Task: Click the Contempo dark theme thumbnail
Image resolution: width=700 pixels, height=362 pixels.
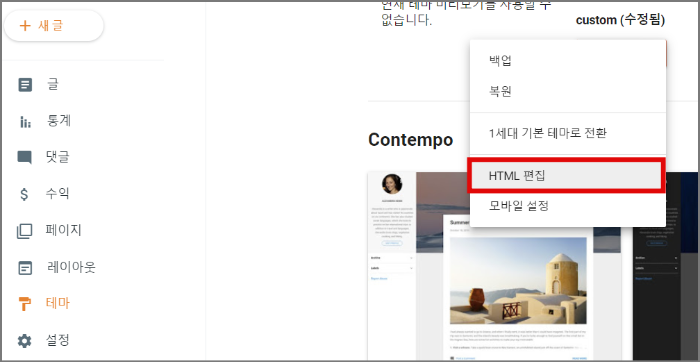Action: 666,266
